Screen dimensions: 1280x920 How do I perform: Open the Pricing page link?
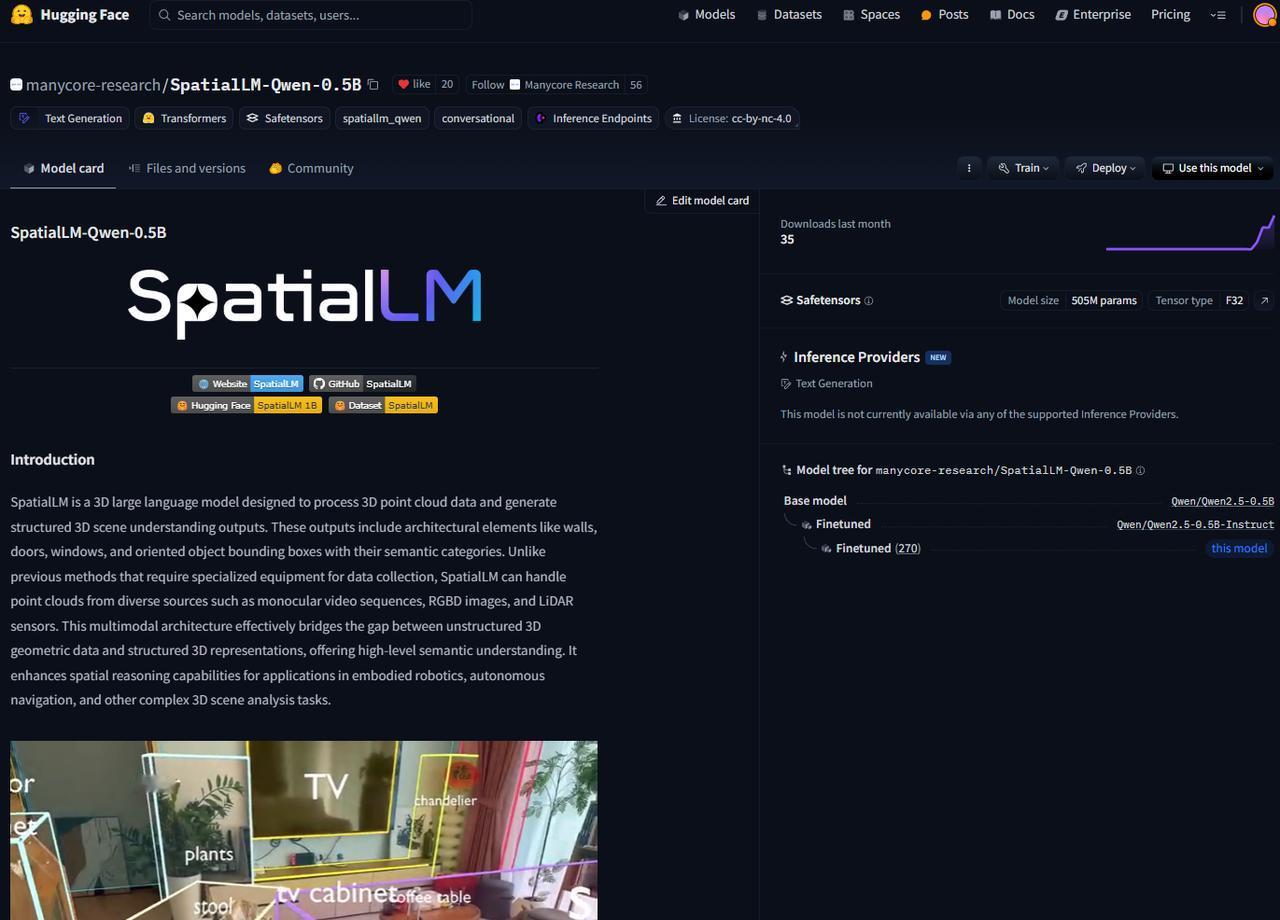1170,15
